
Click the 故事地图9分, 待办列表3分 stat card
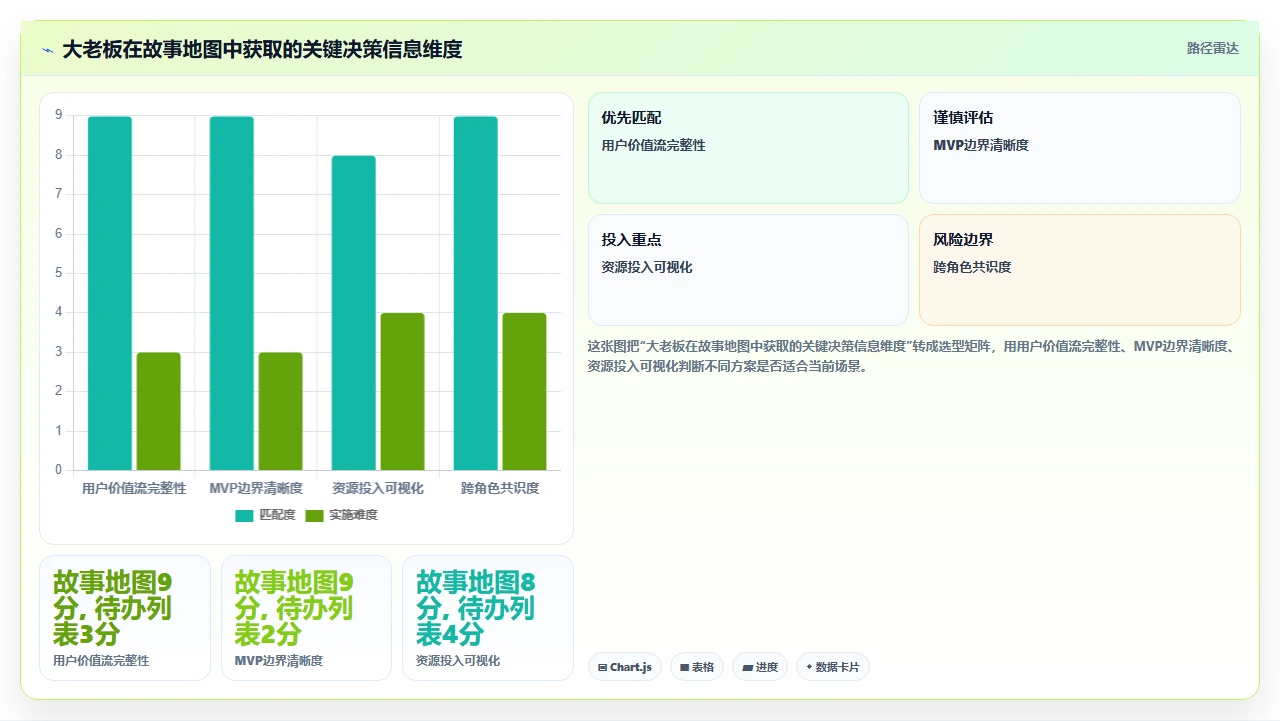tap(125, 618)
